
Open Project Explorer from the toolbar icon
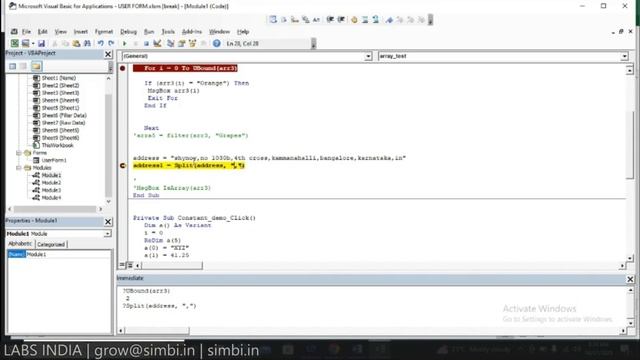coord(171,43)
